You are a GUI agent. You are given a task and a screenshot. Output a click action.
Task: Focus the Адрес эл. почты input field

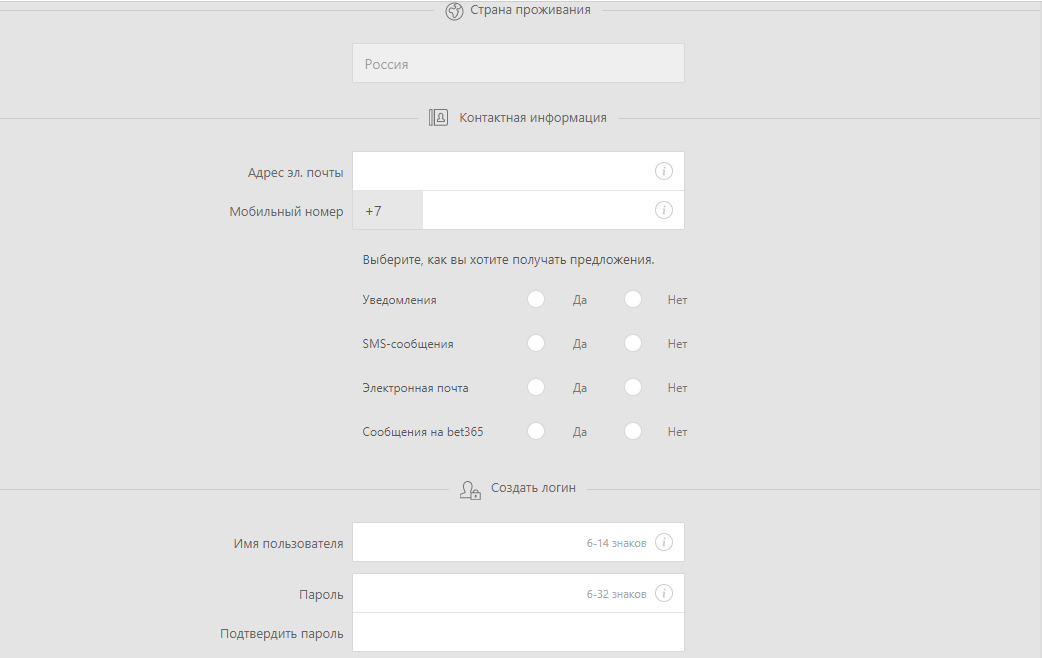point(518,171)
